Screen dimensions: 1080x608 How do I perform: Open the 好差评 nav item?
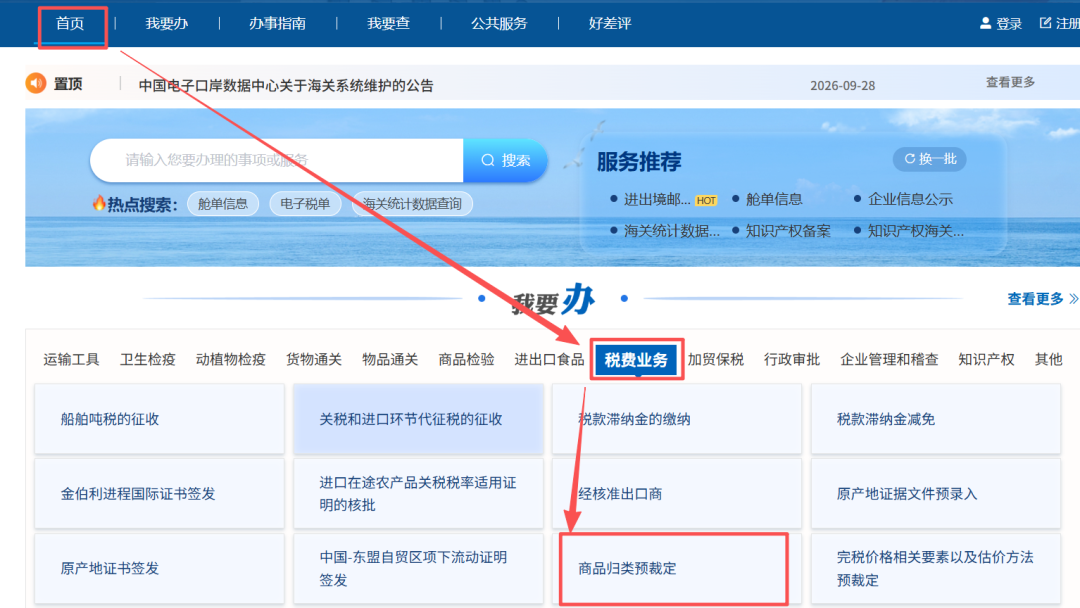click(x=610, y=23)
